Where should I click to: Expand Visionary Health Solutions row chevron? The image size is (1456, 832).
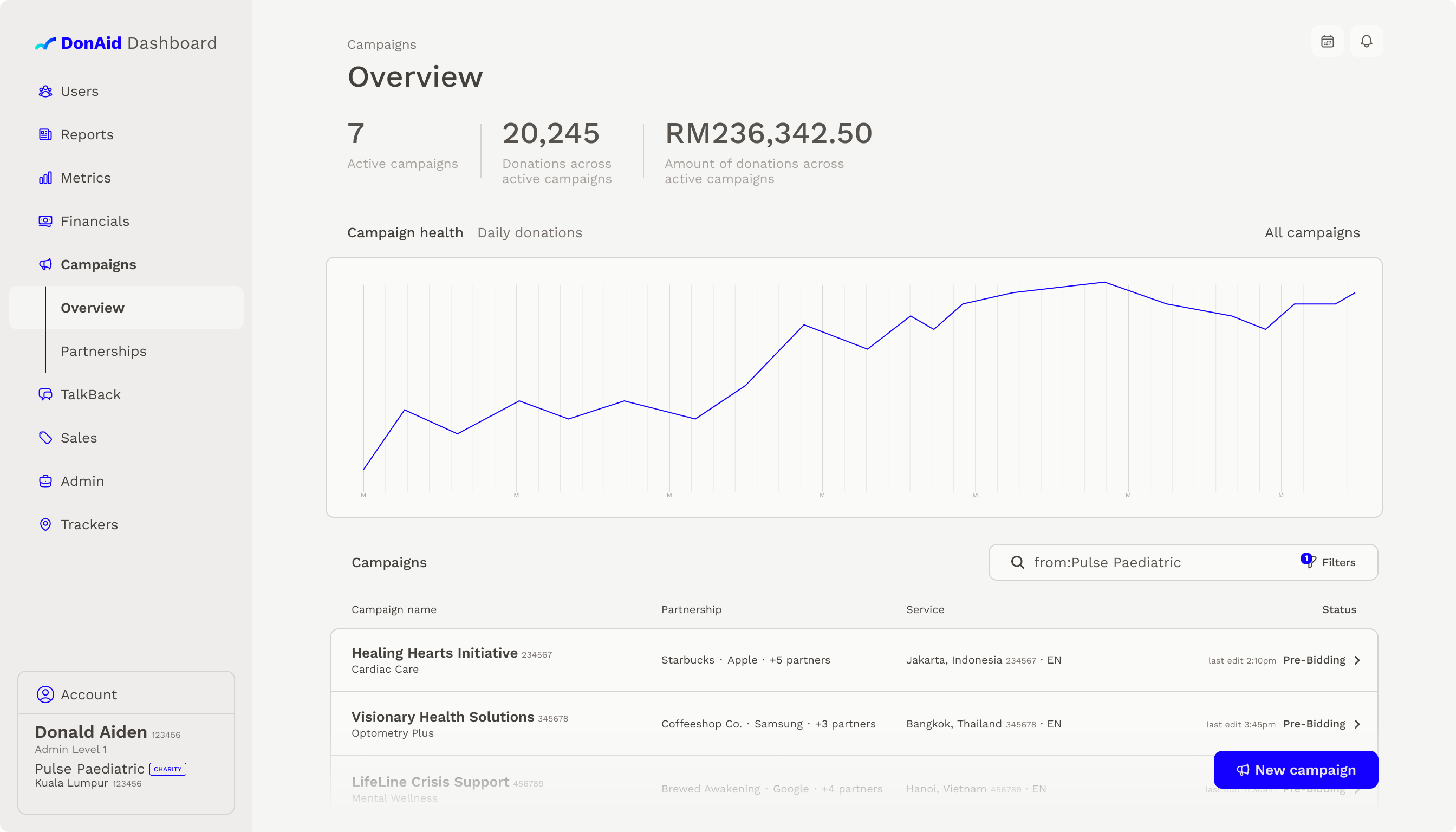click(1357, 725)
